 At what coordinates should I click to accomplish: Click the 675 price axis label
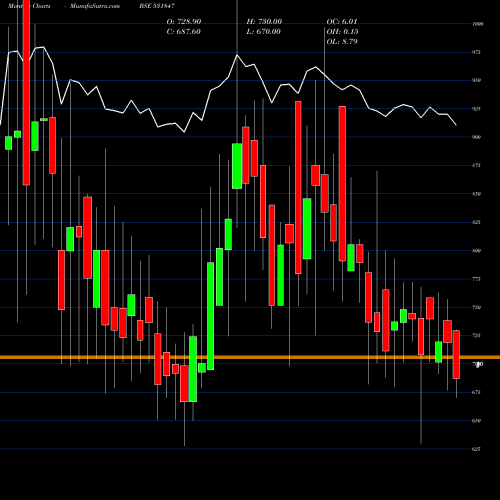(476, 392)
